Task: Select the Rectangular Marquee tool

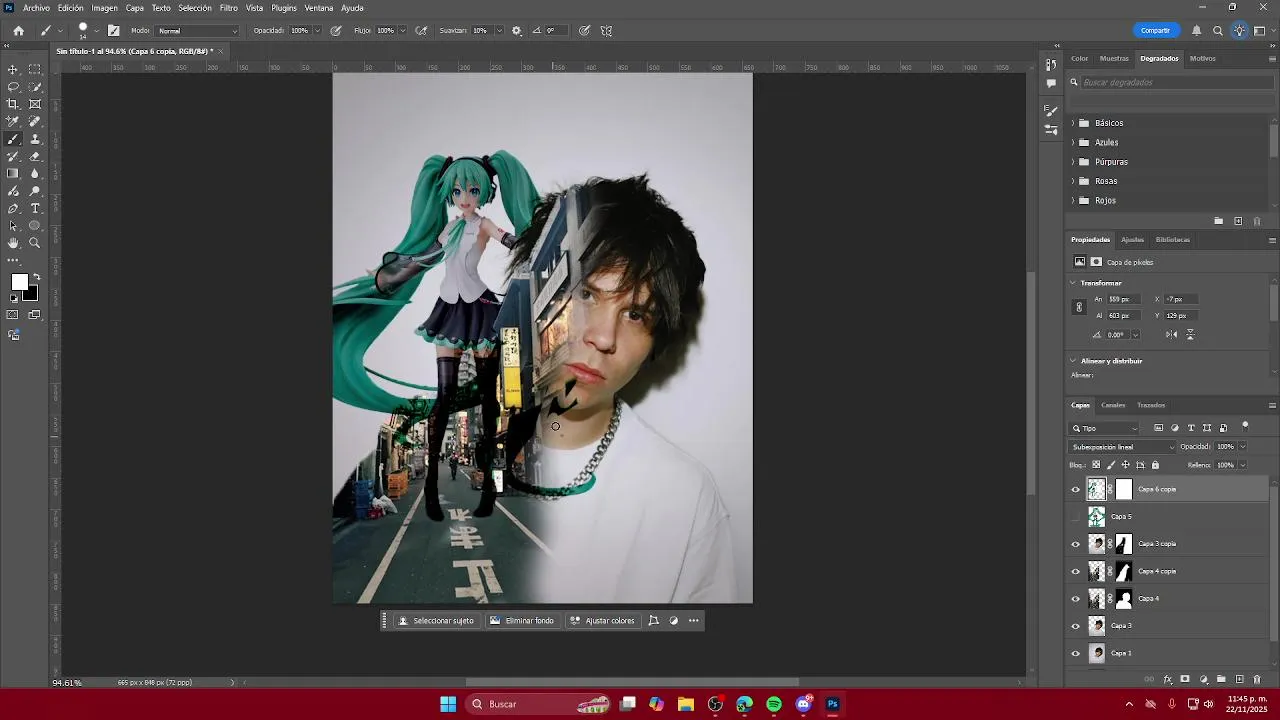Action: [35, 69]
